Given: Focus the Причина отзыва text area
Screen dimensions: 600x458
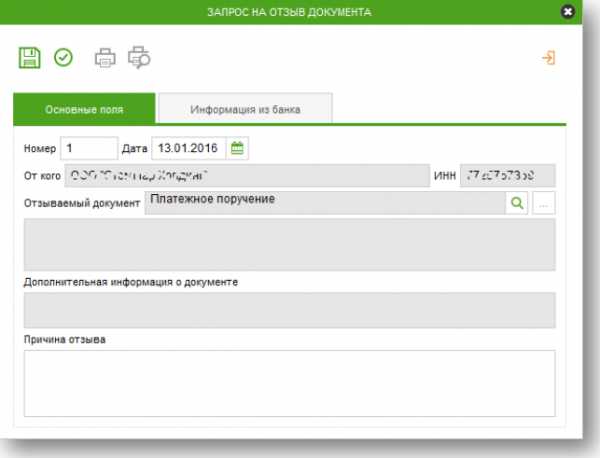Looking at the screenshot, I should coord(289,382).
